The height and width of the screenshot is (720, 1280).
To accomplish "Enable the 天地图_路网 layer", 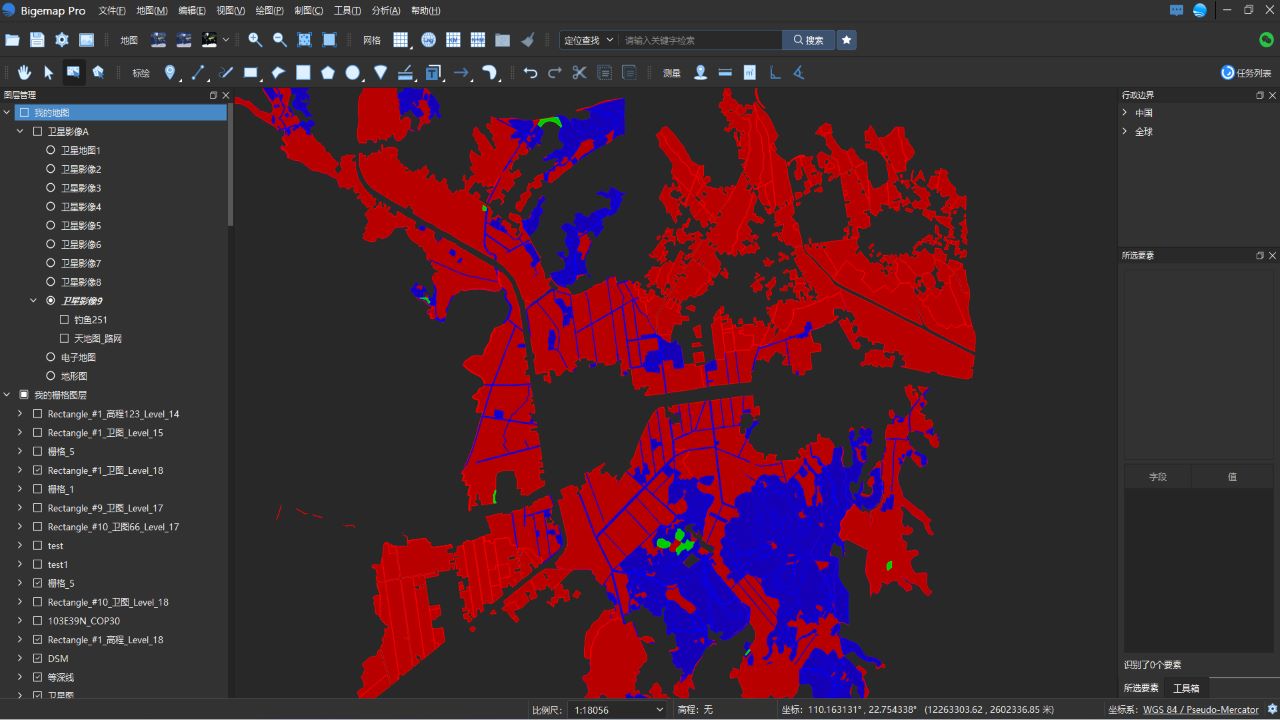I will pyautogui.click(x=64, y=338).
